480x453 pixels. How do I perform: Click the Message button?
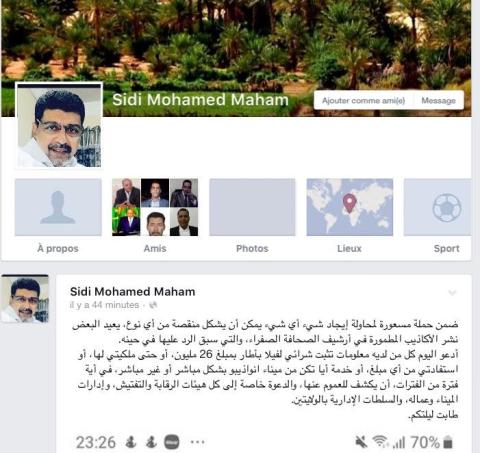click(x=439, y=100)
